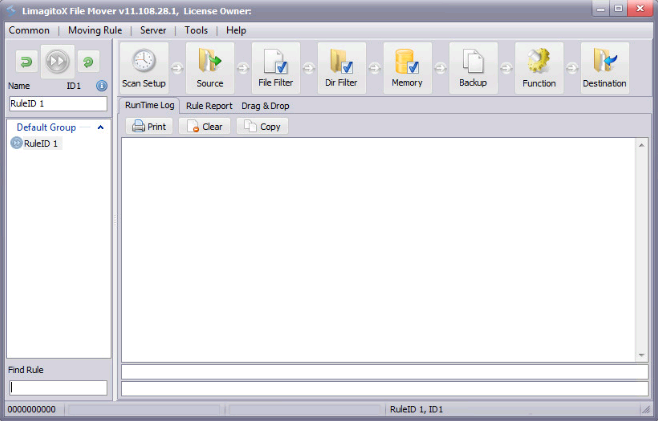The width and height of the screenshot is (658, 421).
Task: Open the File Filter settings
Action: pos(276,68)
